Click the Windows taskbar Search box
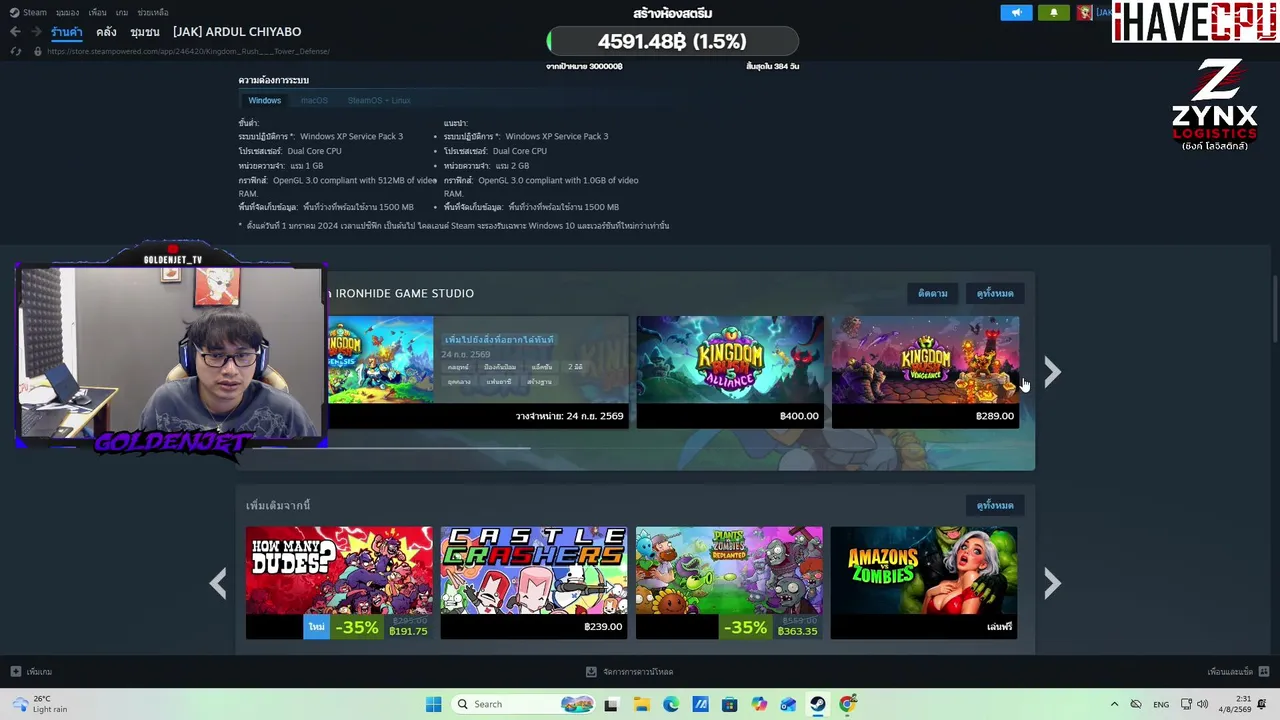 coord(522,704)
